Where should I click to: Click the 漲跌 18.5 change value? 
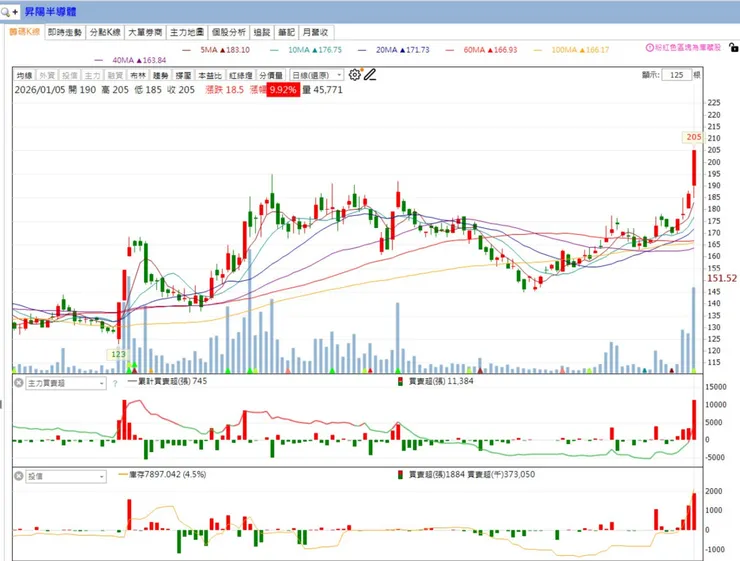[224, 90]
